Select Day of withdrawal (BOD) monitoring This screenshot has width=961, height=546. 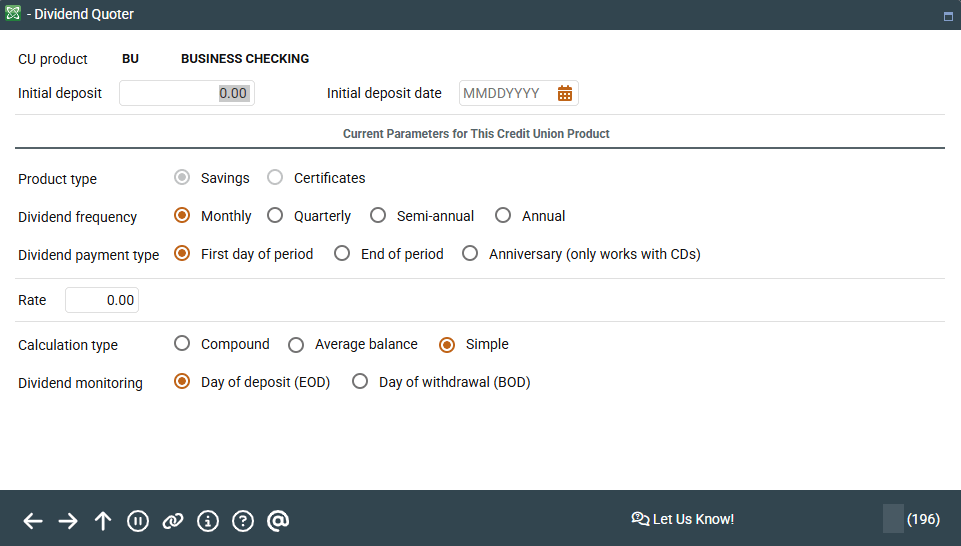[x=360, y=382]
